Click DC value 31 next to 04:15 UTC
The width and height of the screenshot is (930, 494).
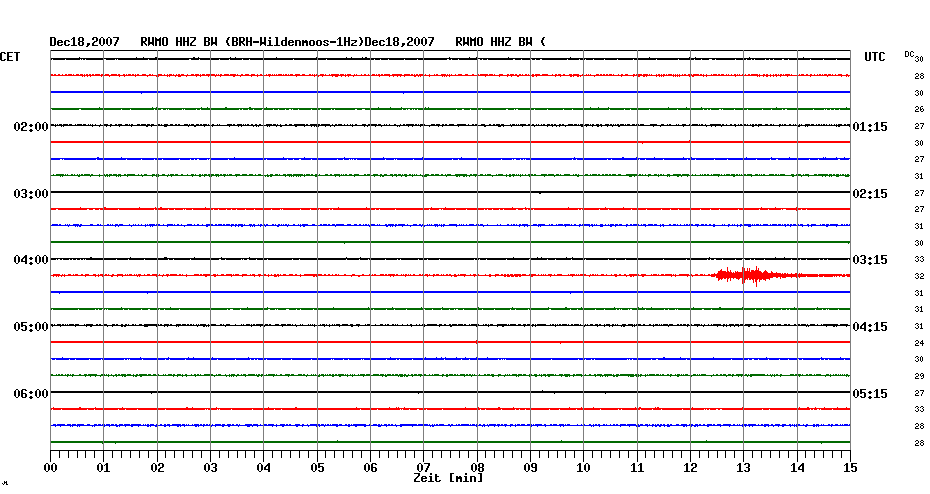pyautogui.click(x=919, y=326)
